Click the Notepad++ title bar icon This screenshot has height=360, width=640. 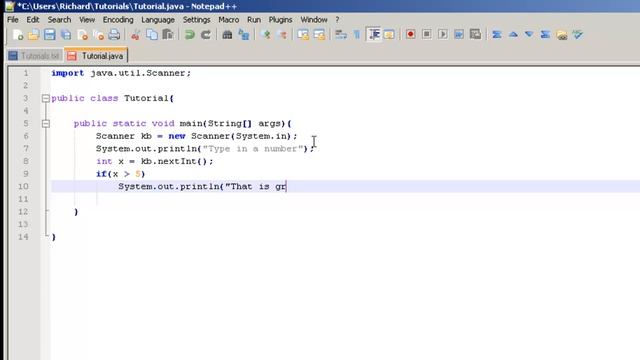[9, 6]
